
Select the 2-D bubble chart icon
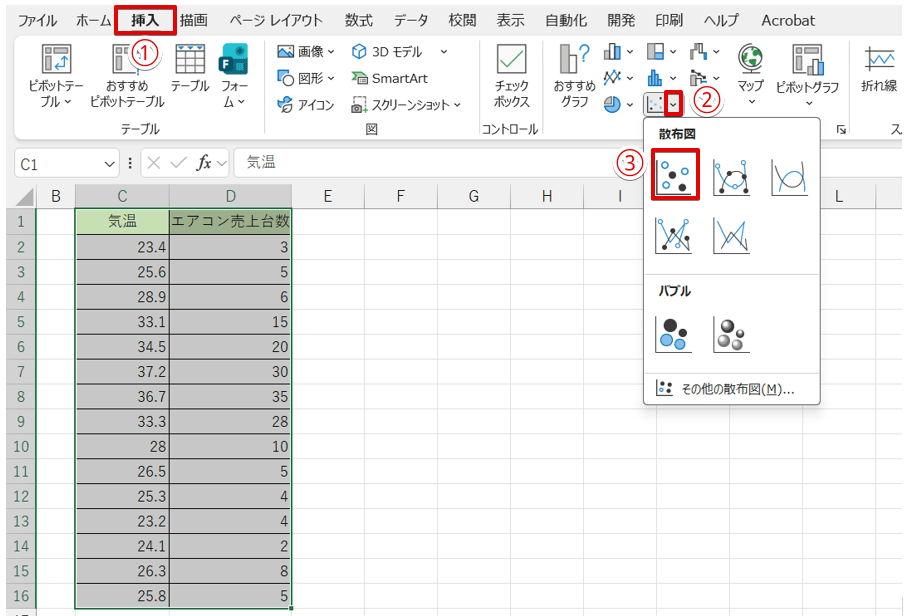pyautogui.click(x=674, y=334)
